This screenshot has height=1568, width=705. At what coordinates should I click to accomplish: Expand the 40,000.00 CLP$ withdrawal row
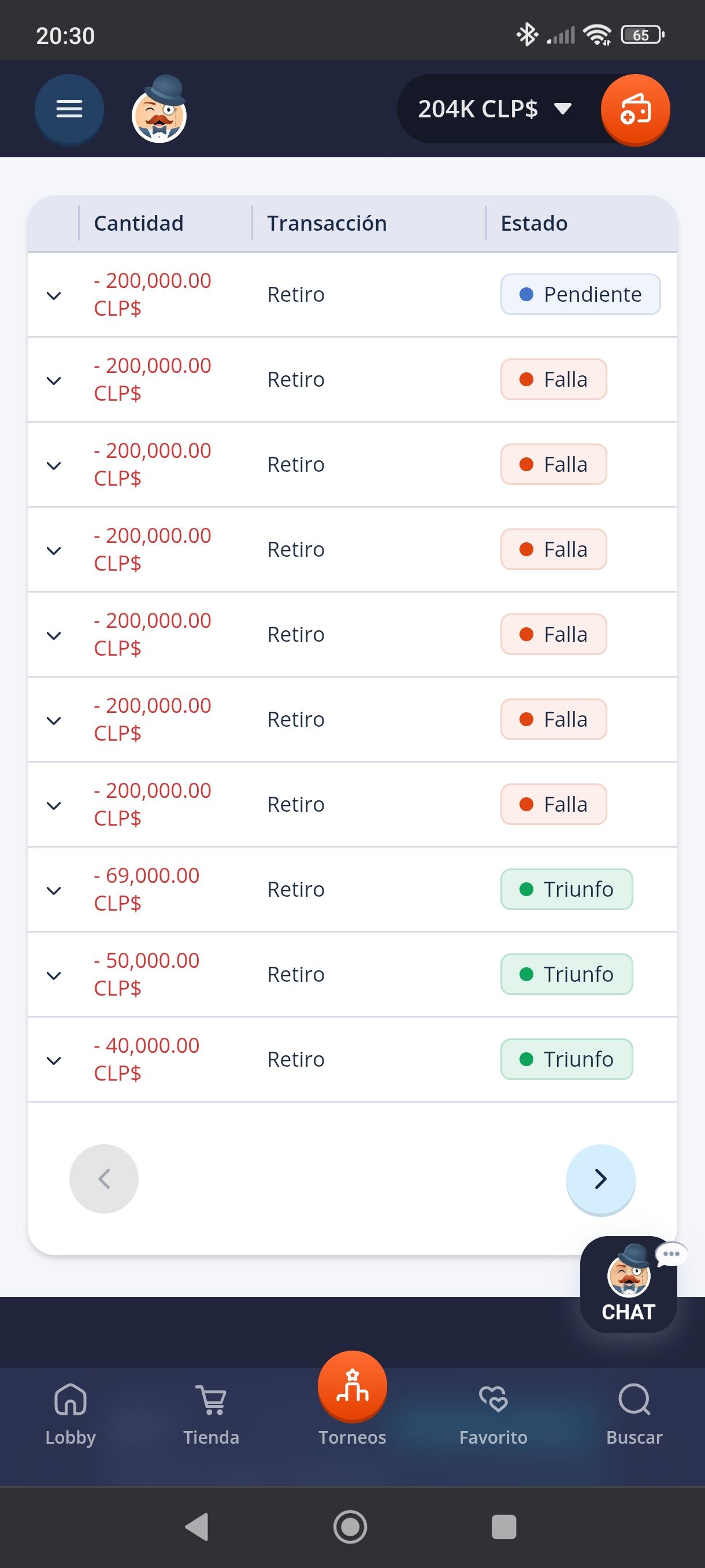coord(54,1060)
